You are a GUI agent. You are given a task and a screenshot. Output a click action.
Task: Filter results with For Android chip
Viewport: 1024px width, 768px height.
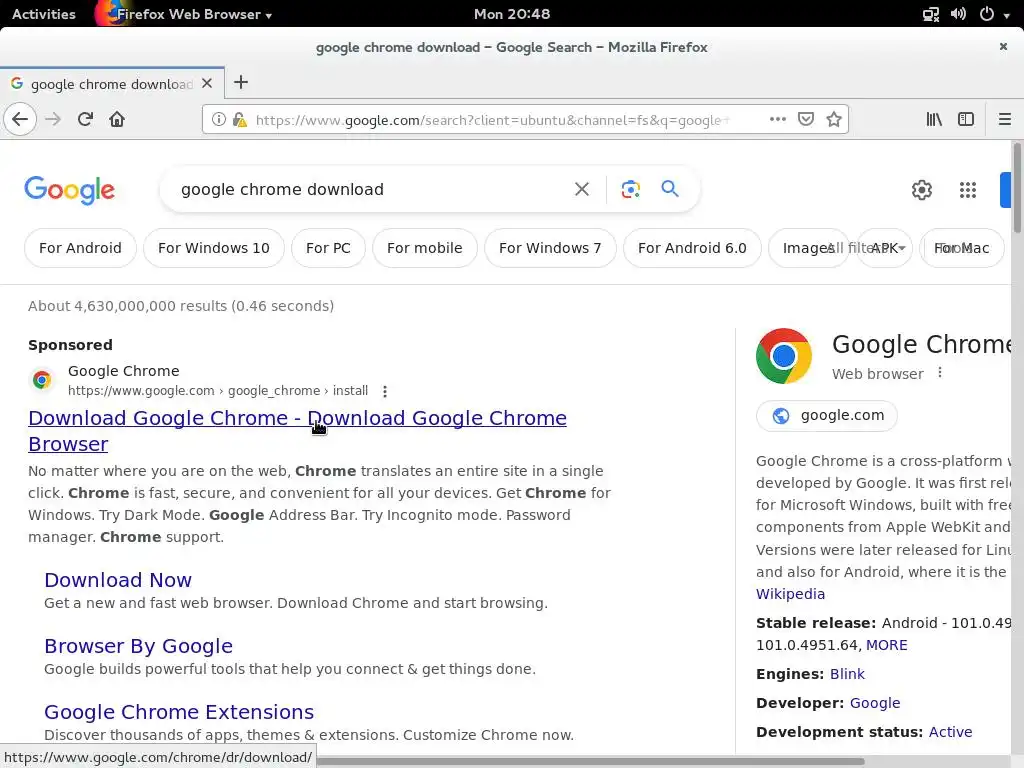pyautogui.click(x=80, y=248)
